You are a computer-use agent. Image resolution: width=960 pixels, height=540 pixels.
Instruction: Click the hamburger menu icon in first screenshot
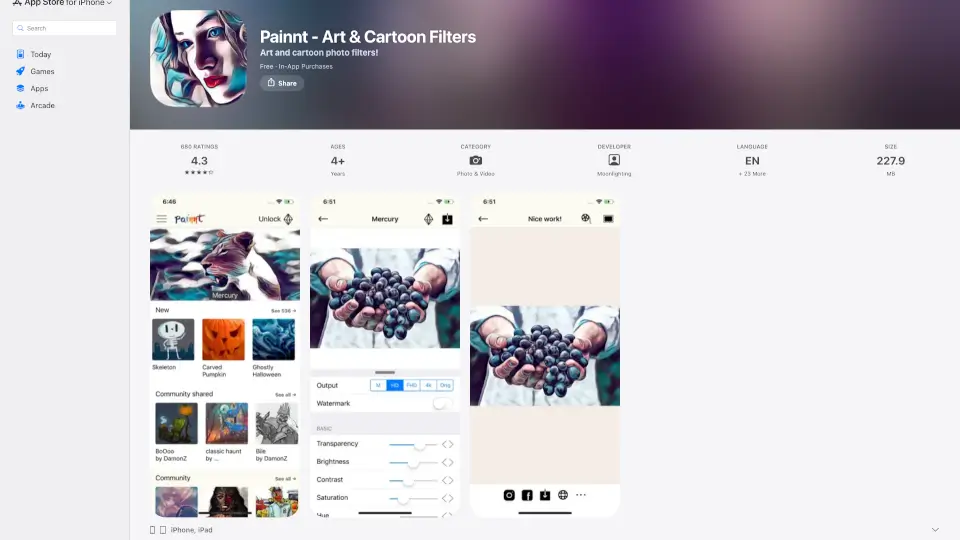click(x=162, y=219)
